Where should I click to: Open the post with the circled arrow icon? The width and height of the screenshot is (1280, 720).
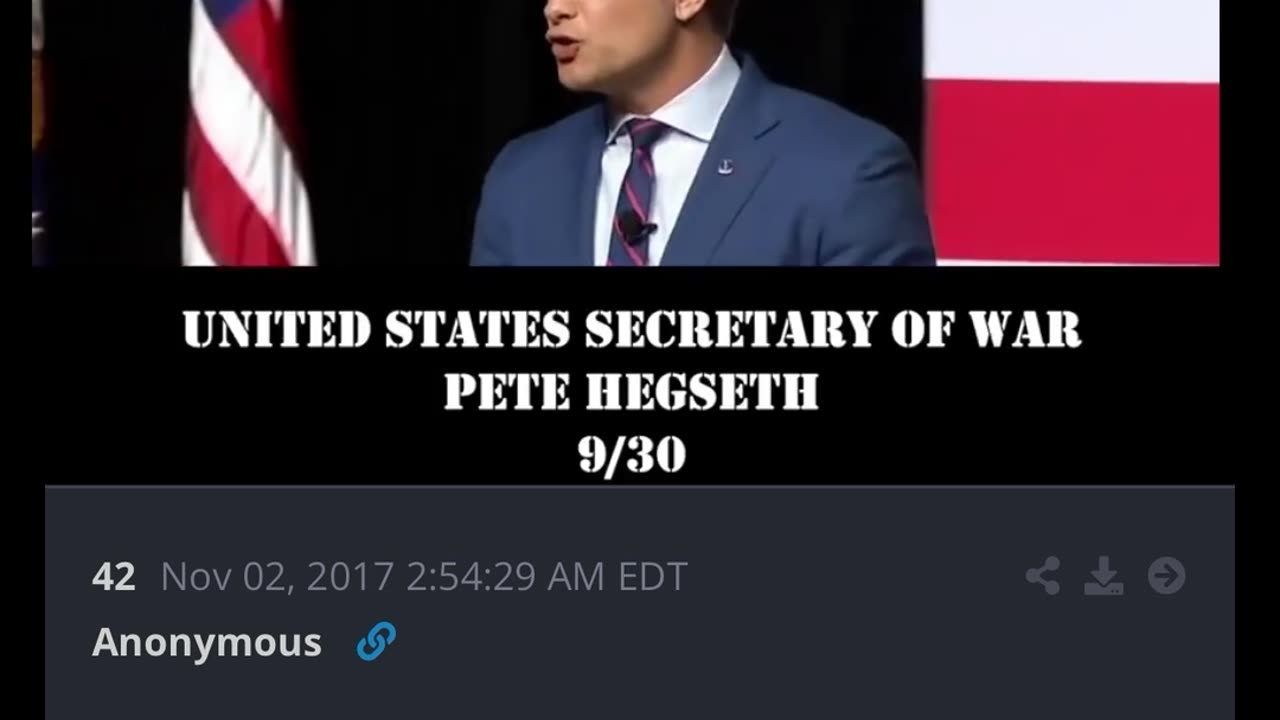coord(1166,576)
